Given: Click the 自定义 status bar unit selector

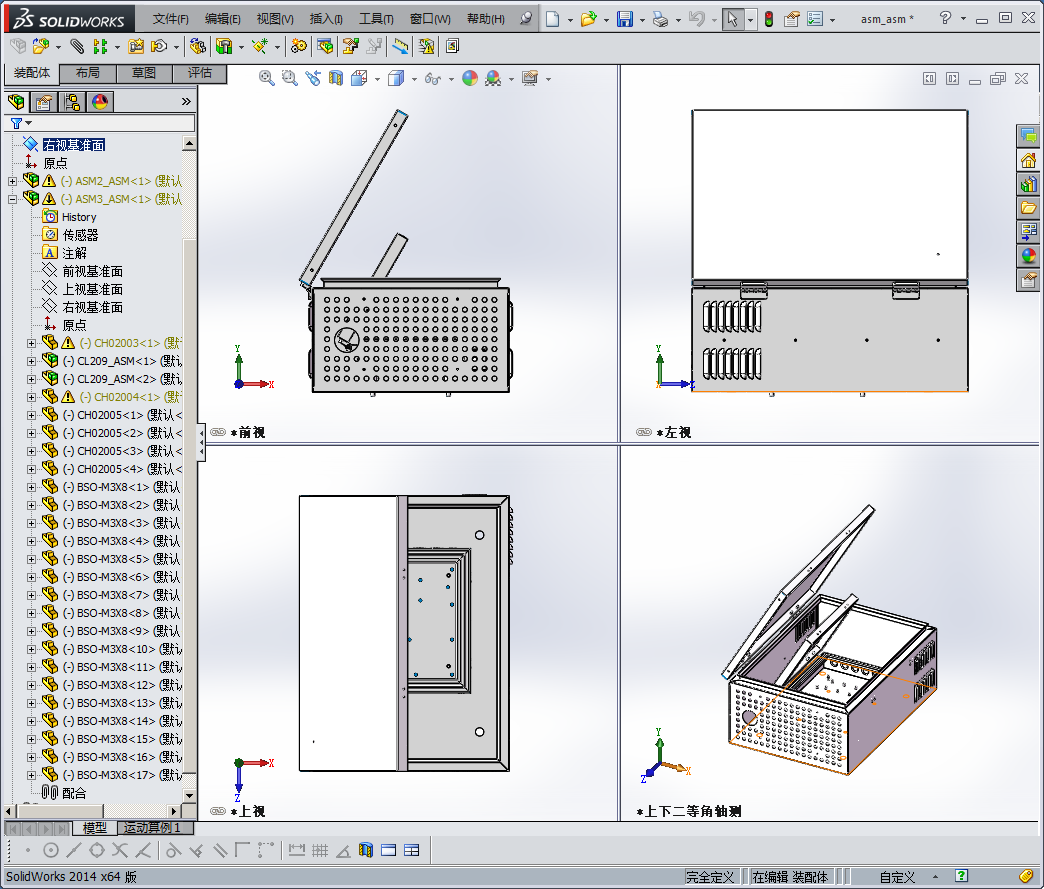Looking at the screenshot, I should point(897,877).
